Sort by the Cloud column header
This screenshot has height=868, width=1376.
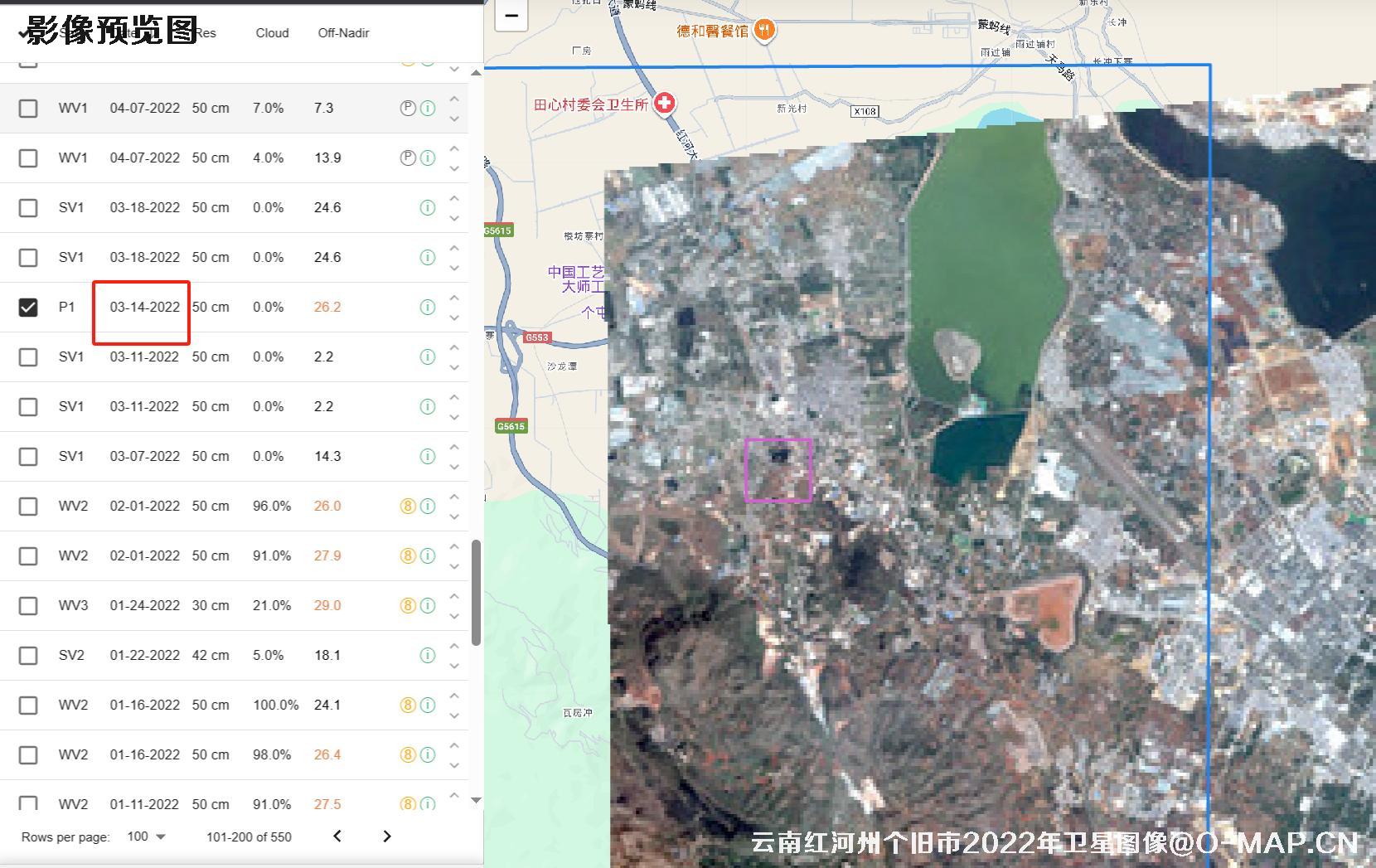272,33
